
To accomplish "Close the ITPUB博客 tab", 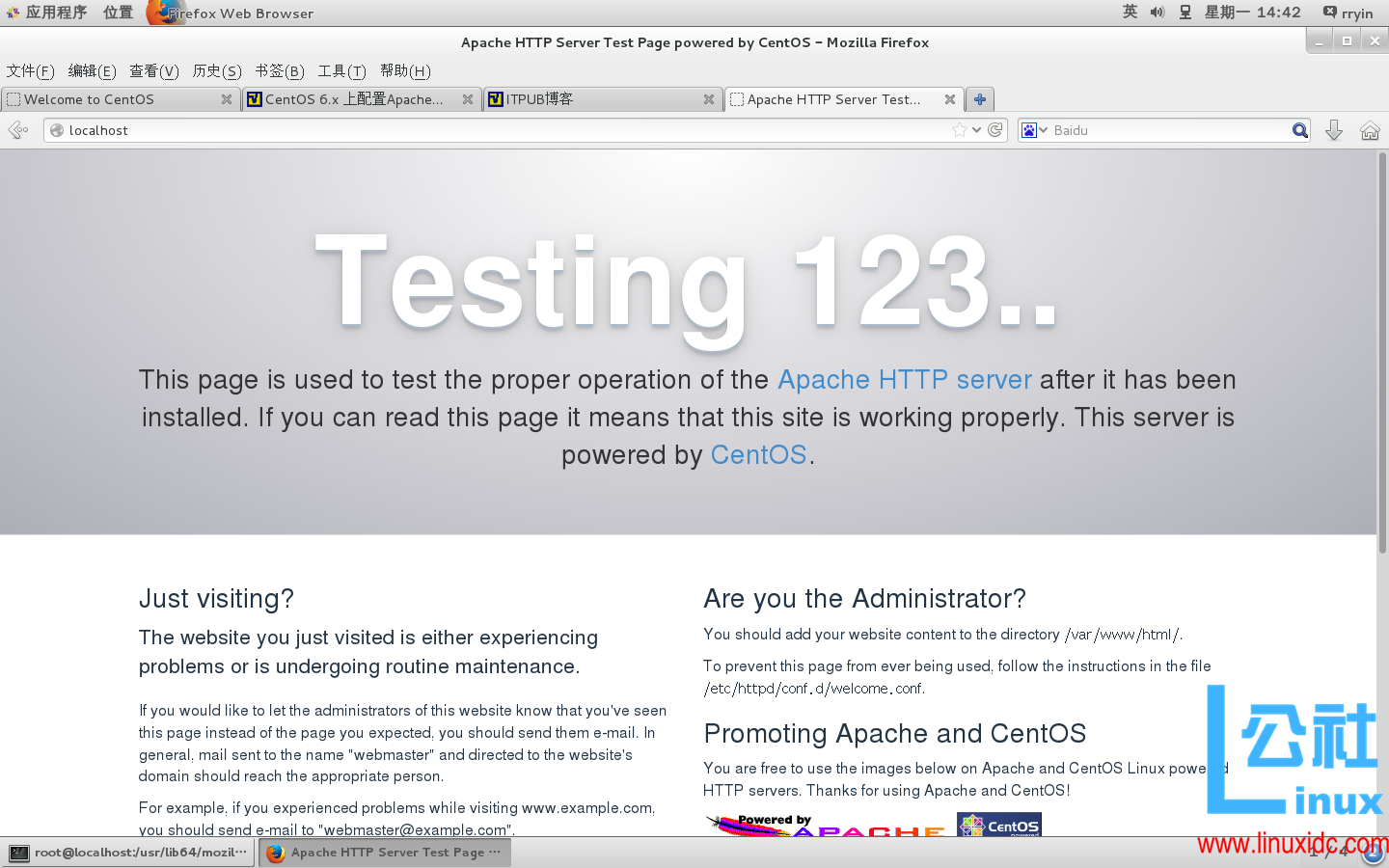I will point(709,99).
